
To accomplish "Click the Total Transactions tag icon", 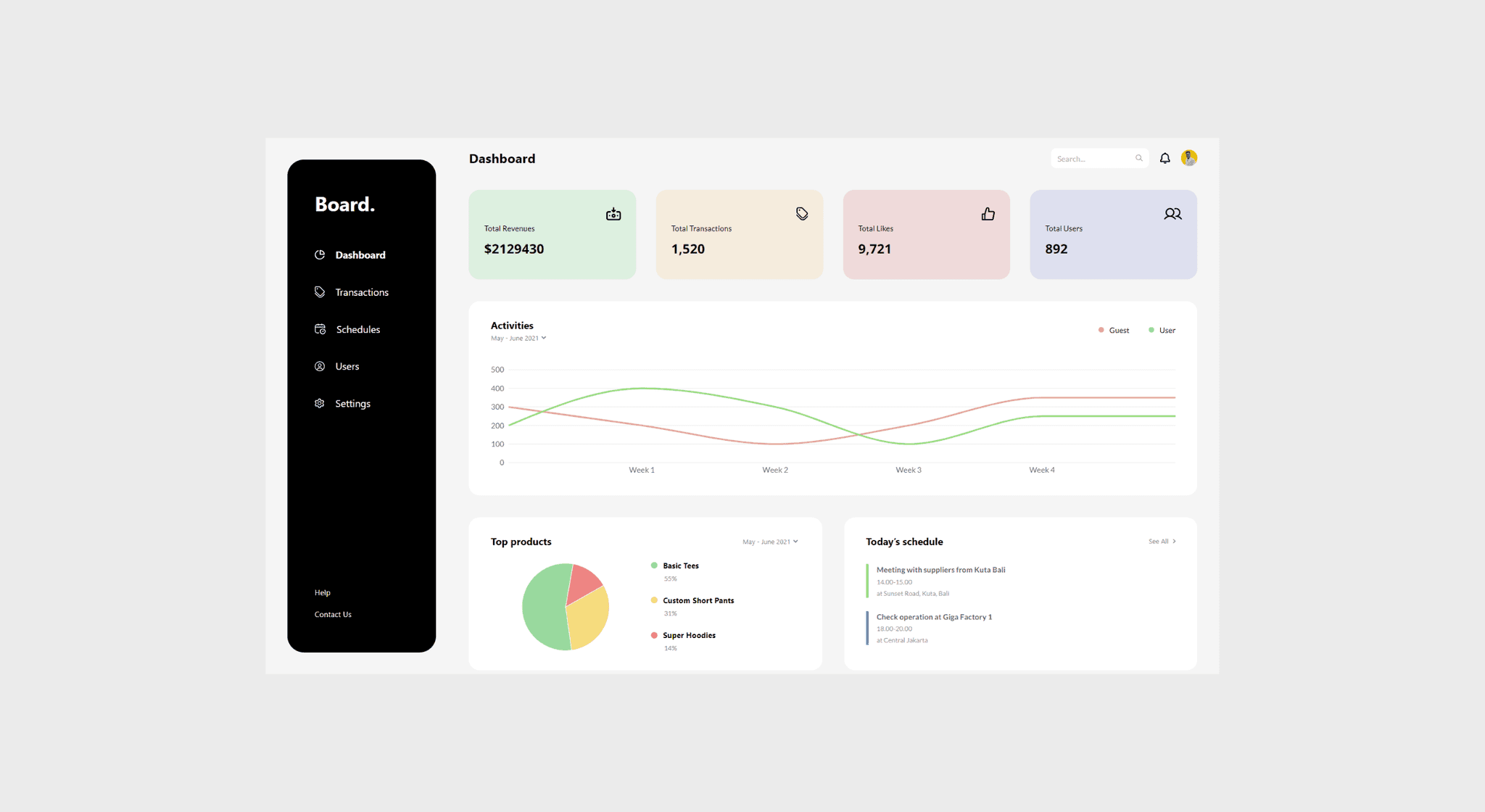I will [800, 213].
